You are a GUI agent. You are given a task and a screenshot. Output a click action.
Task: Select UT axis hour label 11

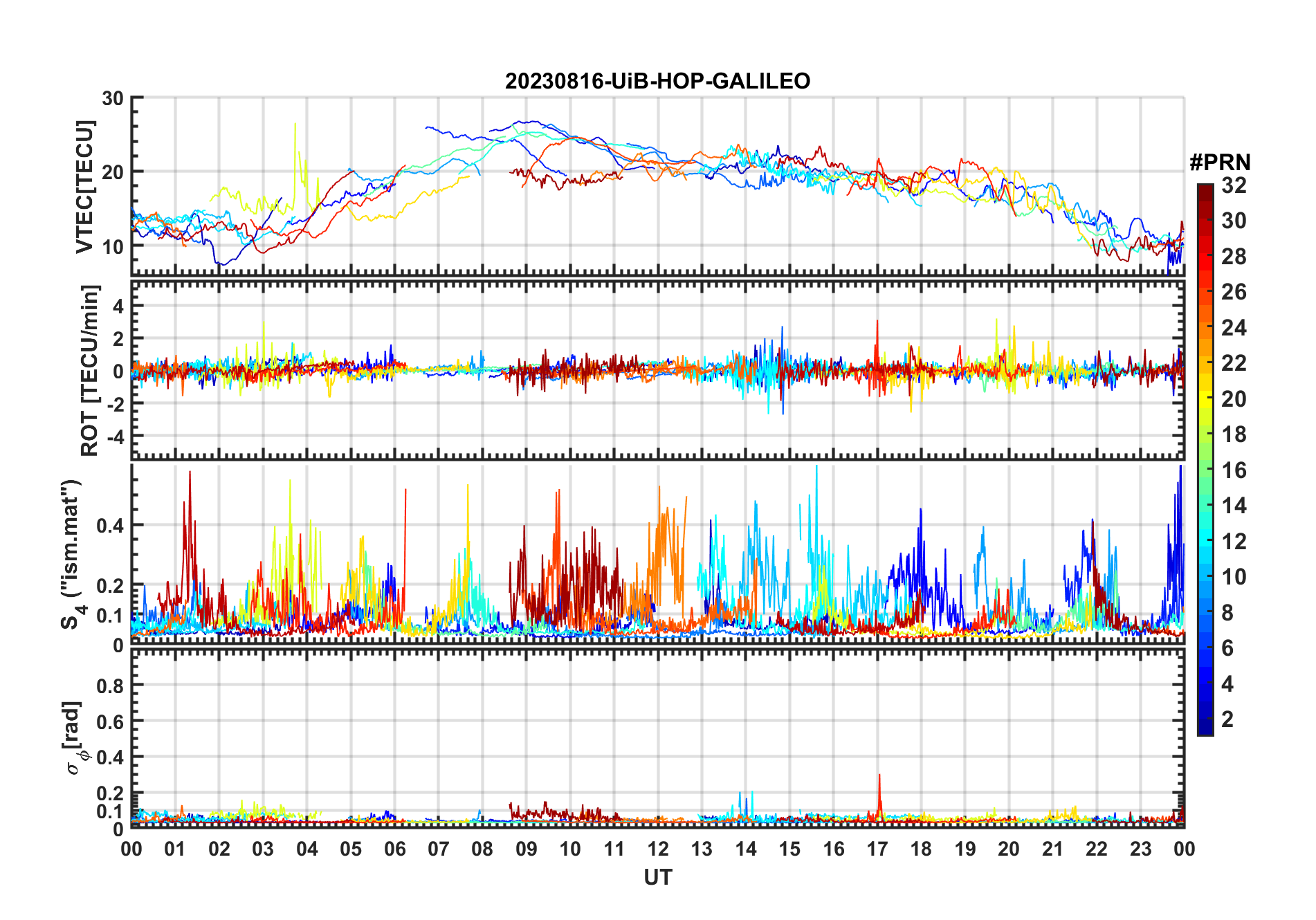[x=614, y=849]
